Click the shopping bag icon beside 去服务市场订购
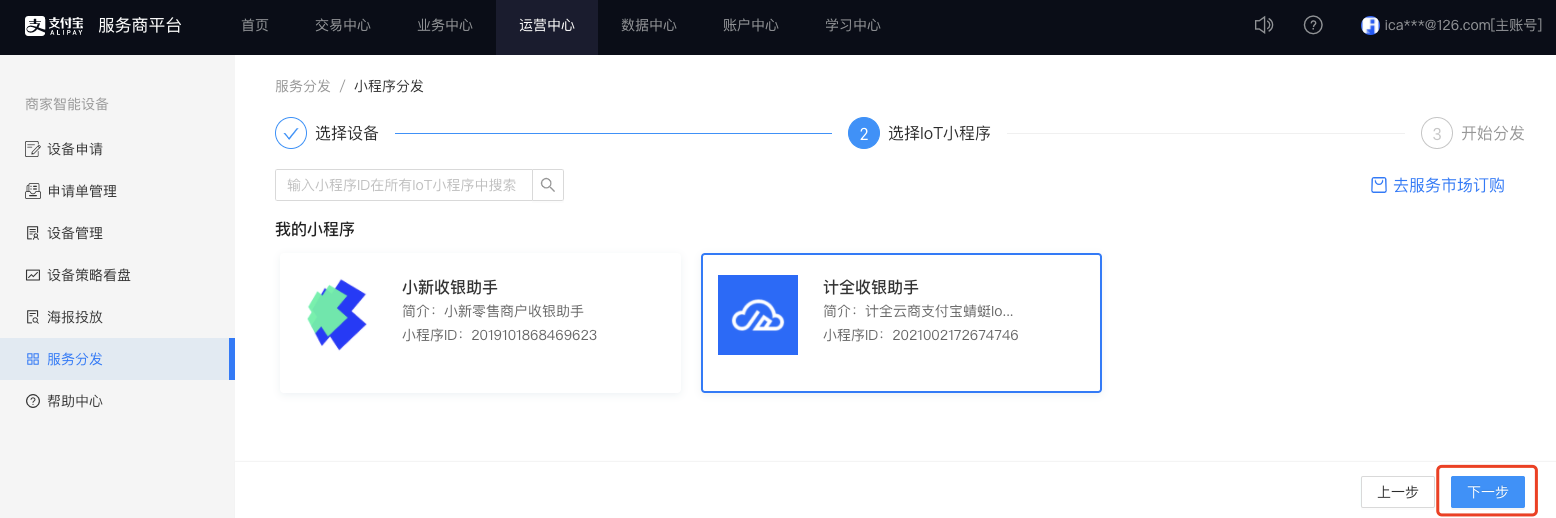The image size is (1556, 518). [x=1379, y=185]
